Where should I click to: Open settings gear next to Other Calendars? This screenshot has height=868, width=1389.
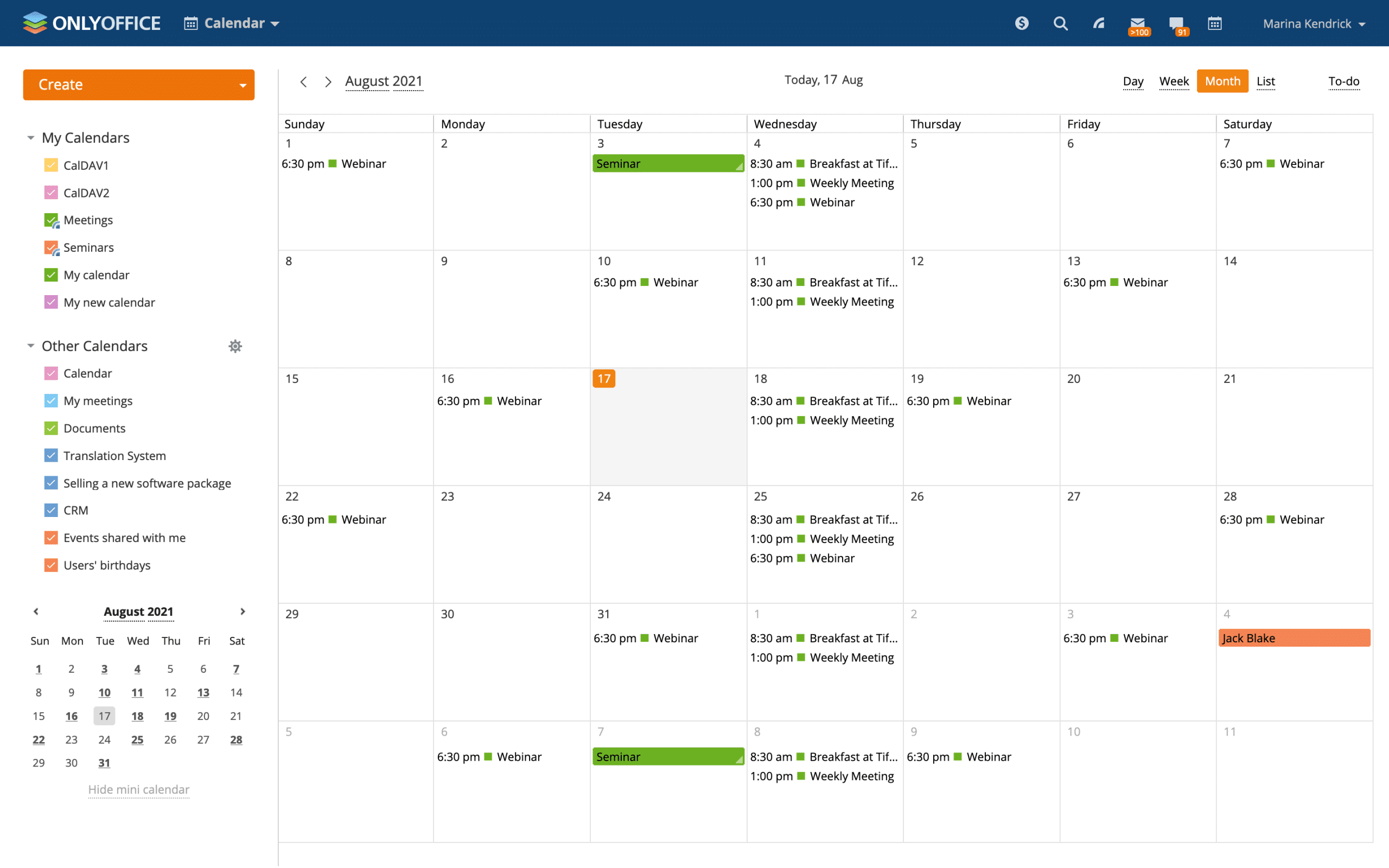click(235, 346)
